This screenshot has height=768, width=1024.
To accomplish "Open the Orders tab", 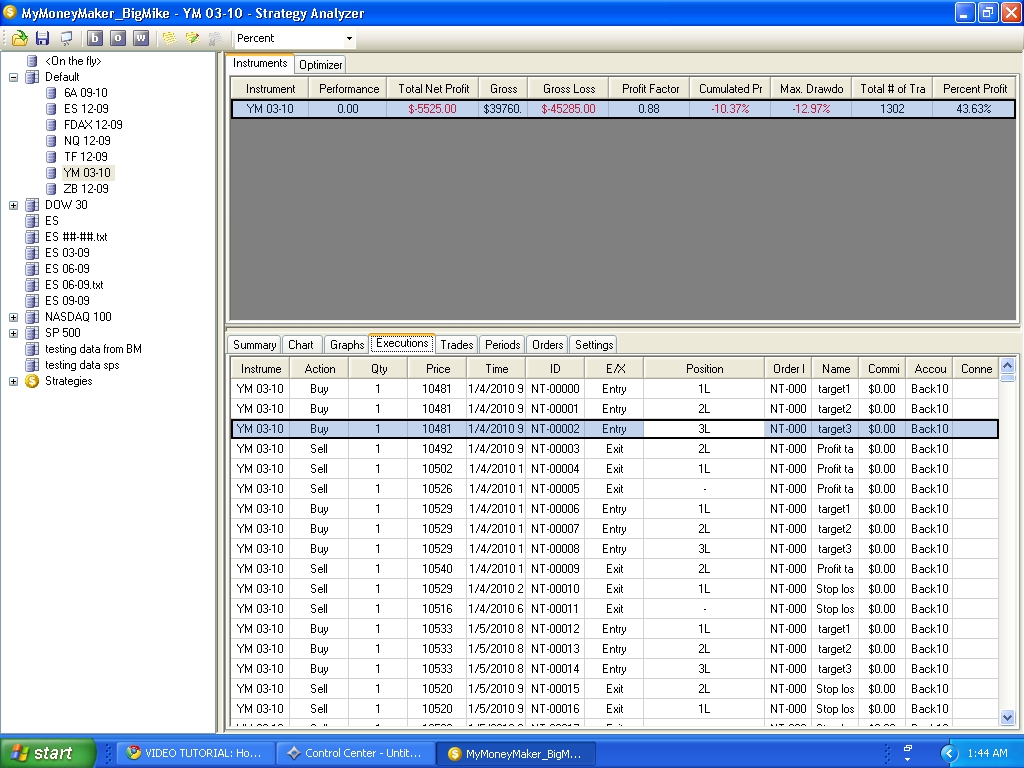I will click(547, 345).
